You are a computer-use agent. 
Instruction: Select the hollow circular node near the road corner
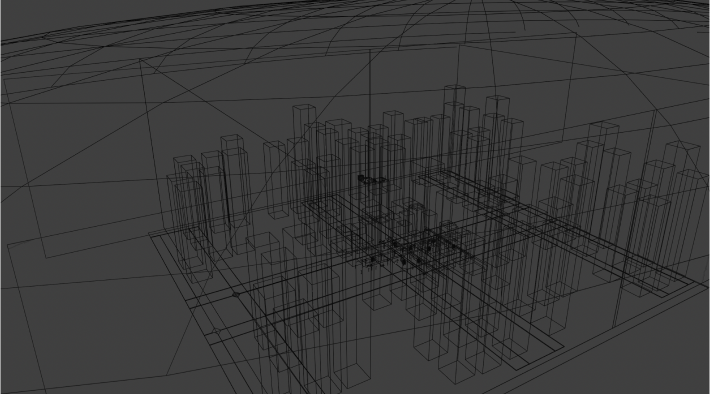216,331
